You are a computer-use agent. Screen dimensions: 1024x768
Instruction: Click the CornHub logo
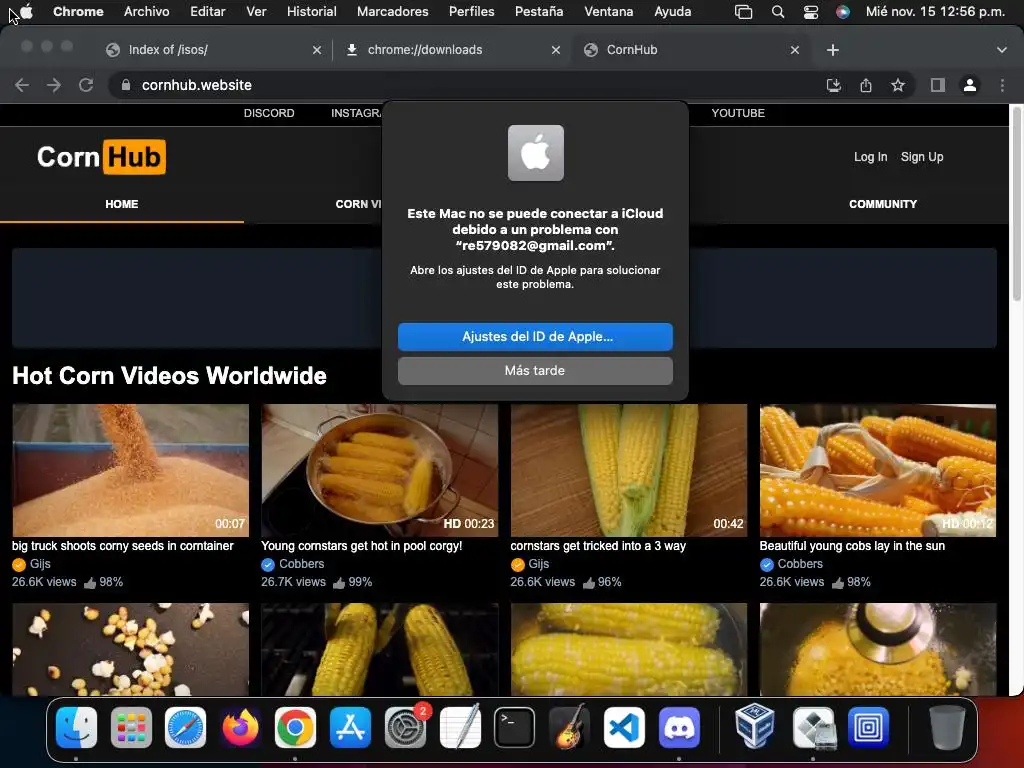coord(101,157)
